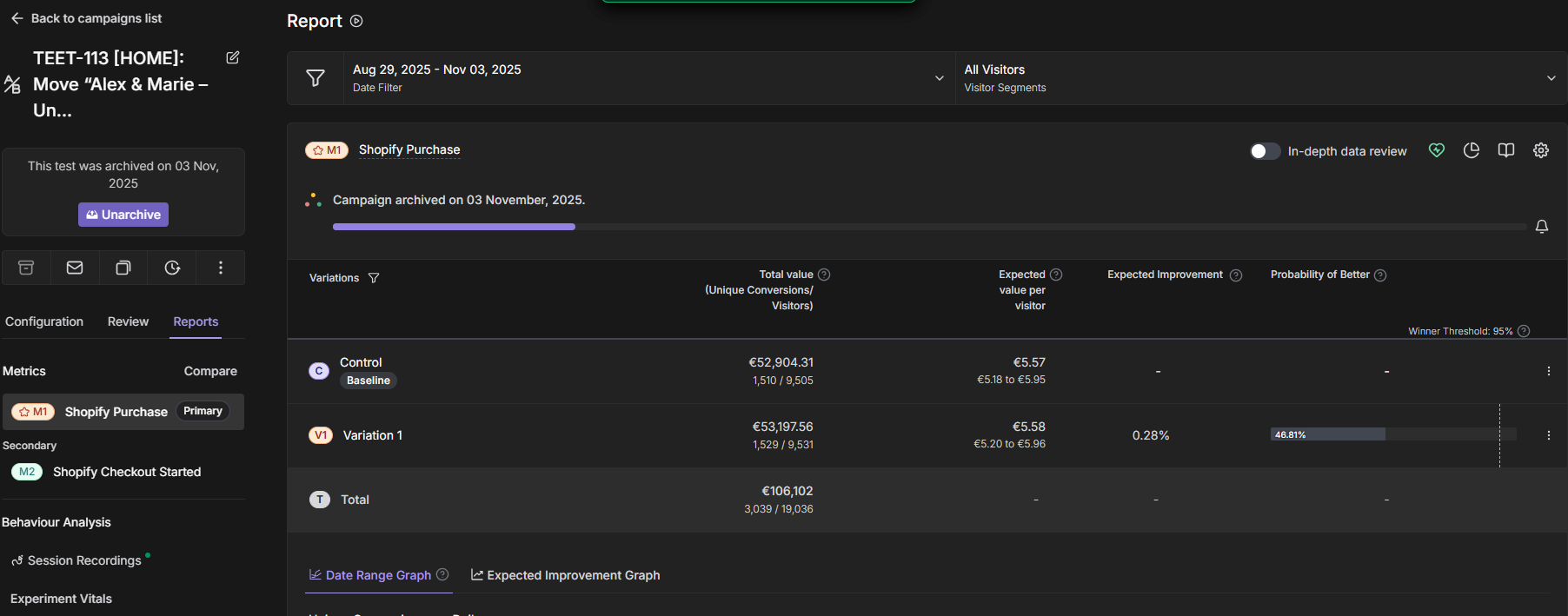Click the envelope email icon
Screen dimensions: 1568x616
click(x=75, y=268)
